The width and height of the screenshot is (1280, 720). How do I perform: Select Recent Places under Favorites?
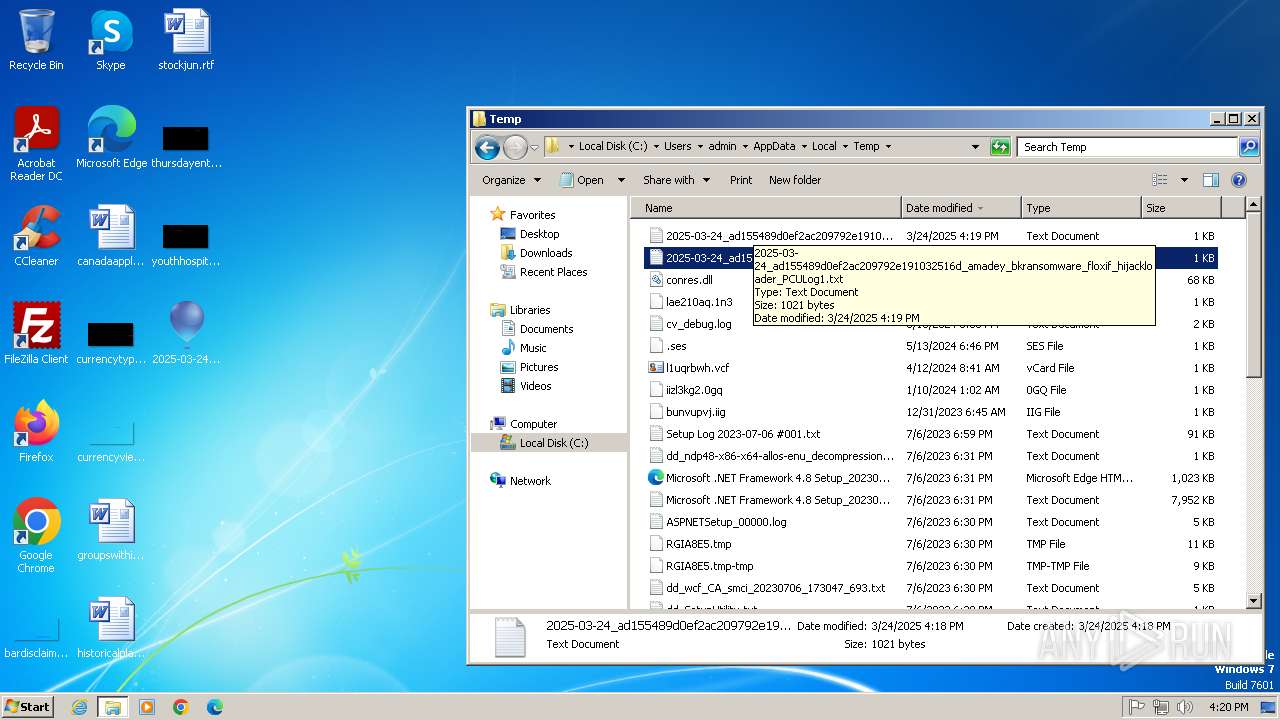tap(544, 272)
